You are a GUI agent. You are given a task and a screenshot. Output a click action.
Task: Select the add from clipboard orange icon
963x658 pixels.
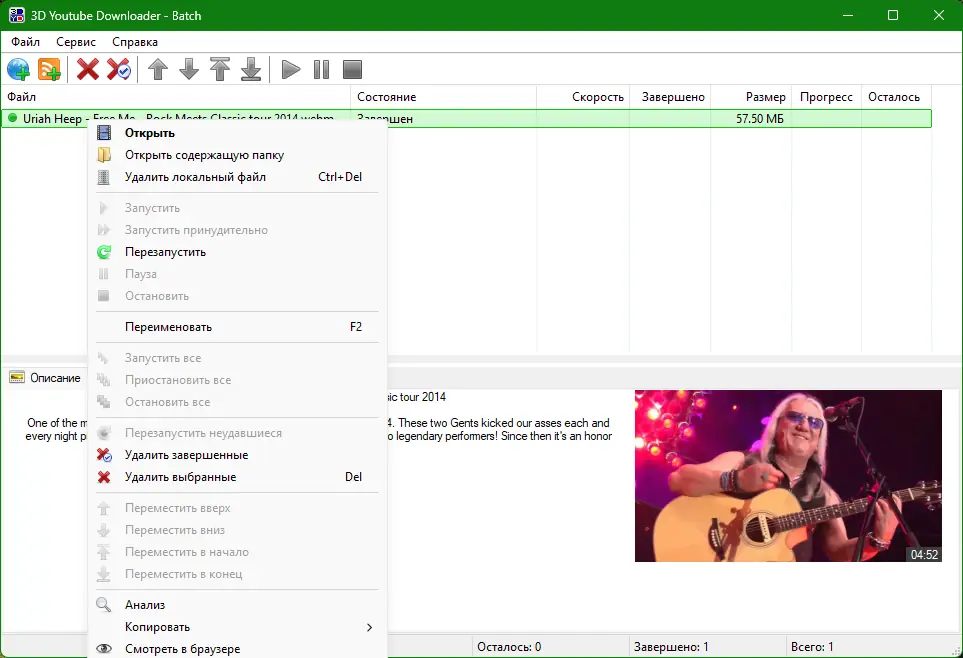48,69
